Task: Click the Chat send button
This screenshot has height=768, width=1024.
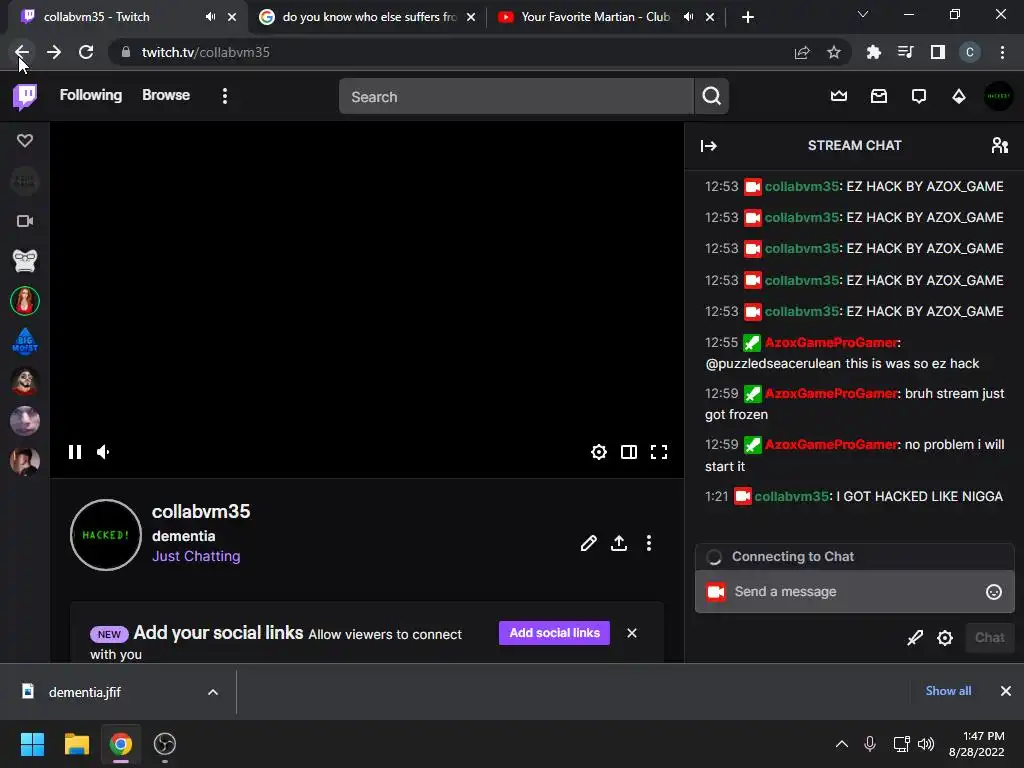Action: pyautogui.click(x=989, y=637)
